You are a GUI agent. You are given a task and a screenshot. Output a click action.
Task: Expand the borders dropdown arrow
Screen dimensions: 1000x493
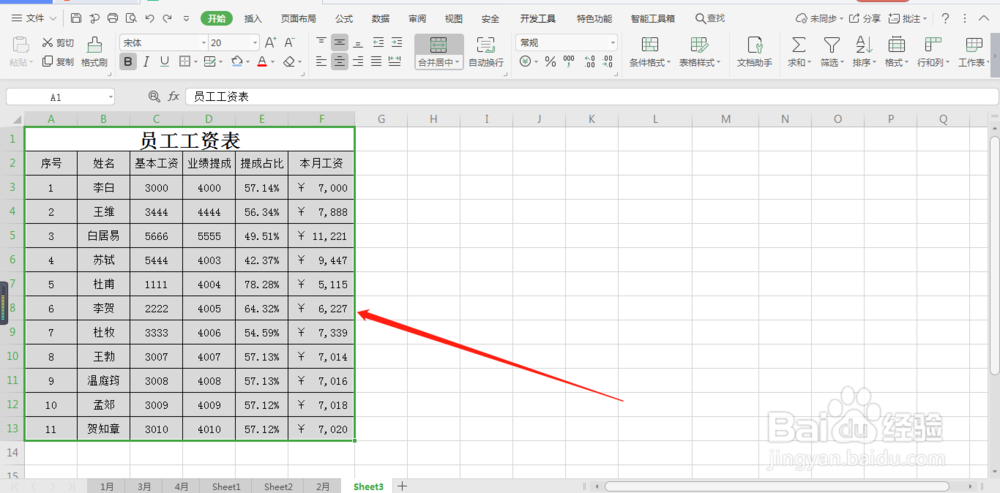195,62
